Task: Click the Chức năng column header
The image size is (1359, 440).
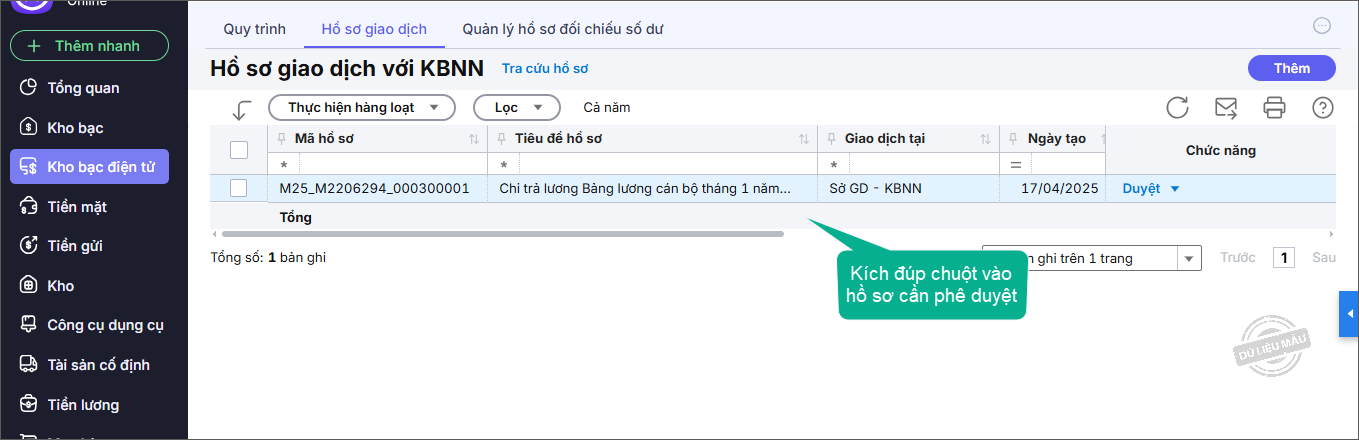Action: click(1220, 150)
